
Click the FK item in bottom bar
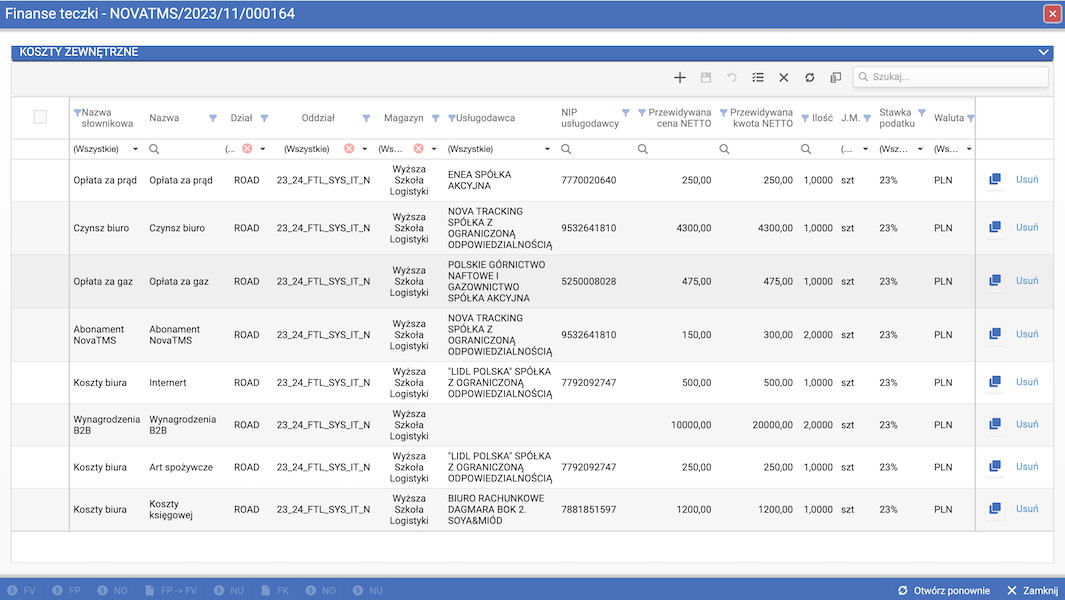tap(275, 591)
